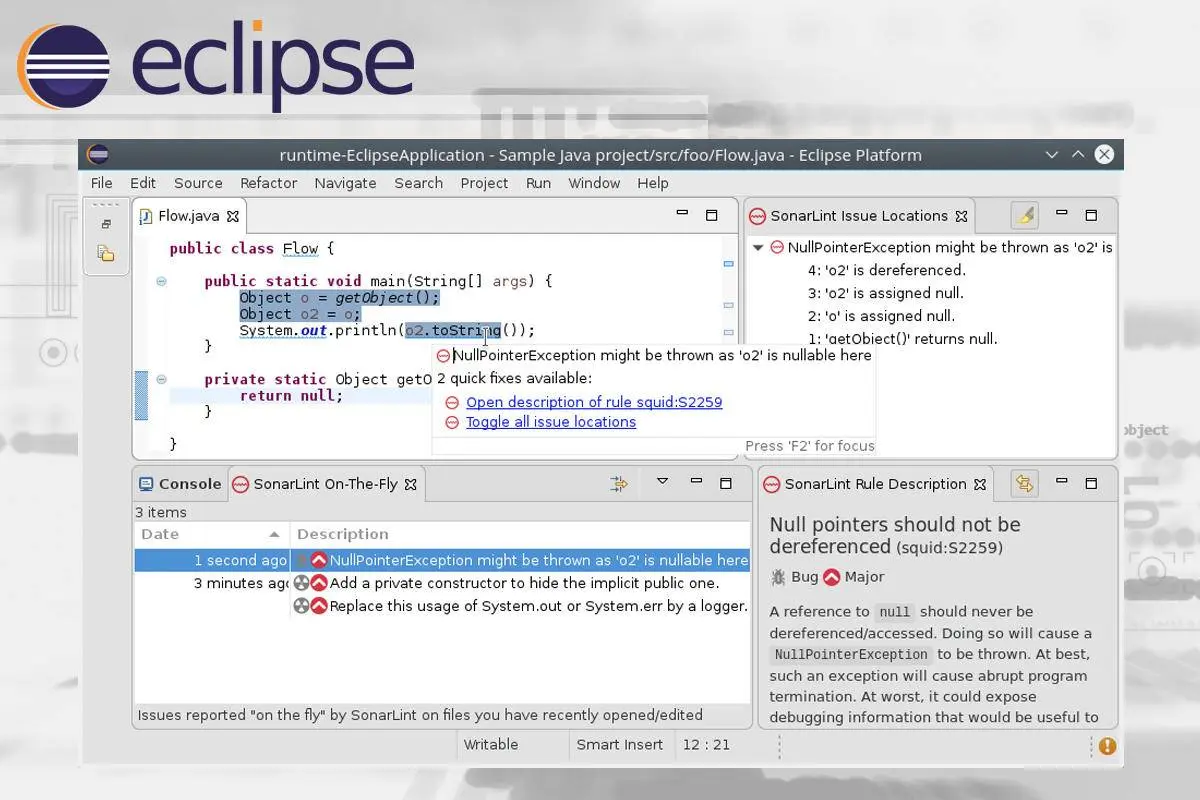Viewport: 1200px width, 800px height.
Task: Select location '3: 'o2' is assigned null.'
Action: pyautogui.click(x=885, y=293)
